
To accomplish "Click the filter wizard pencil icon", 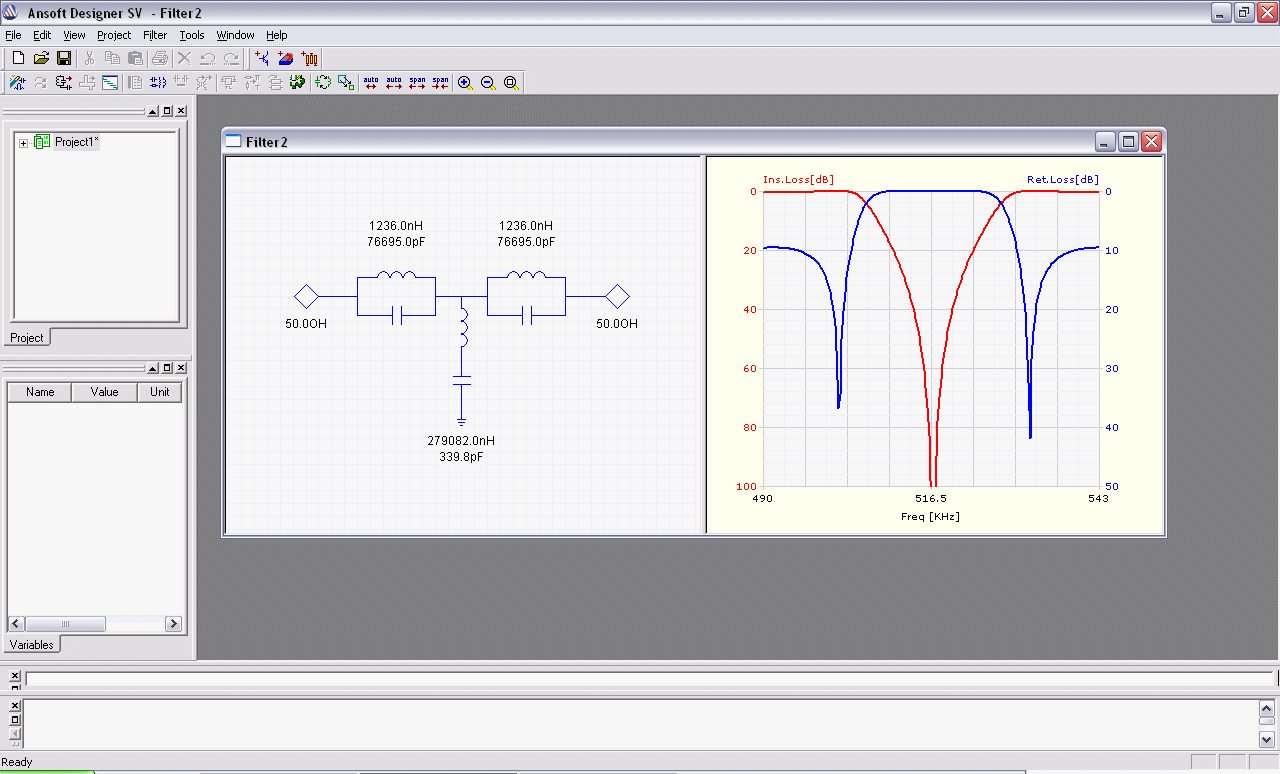I will pos(18,82).
